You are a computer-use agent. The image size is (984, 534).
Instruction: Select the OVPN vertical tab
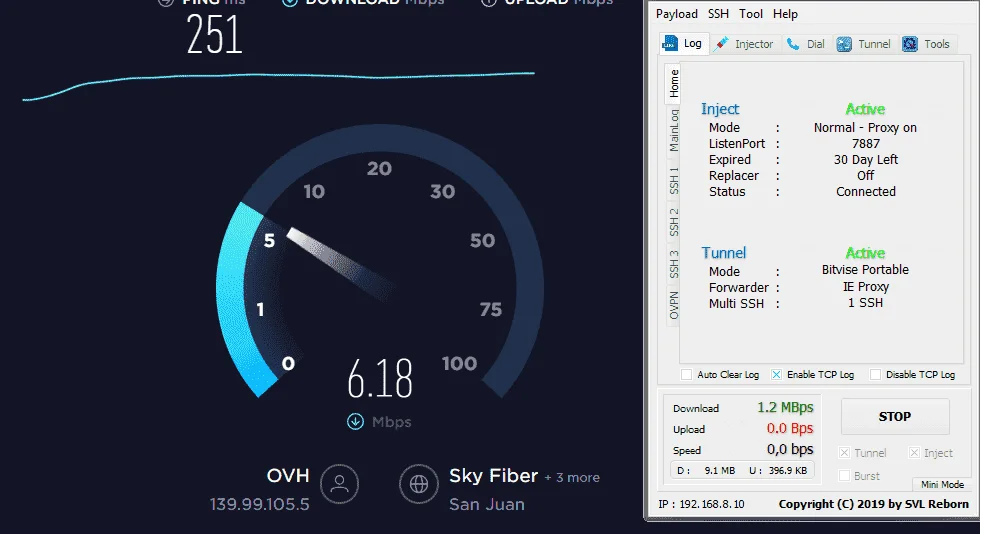(673, 305)
